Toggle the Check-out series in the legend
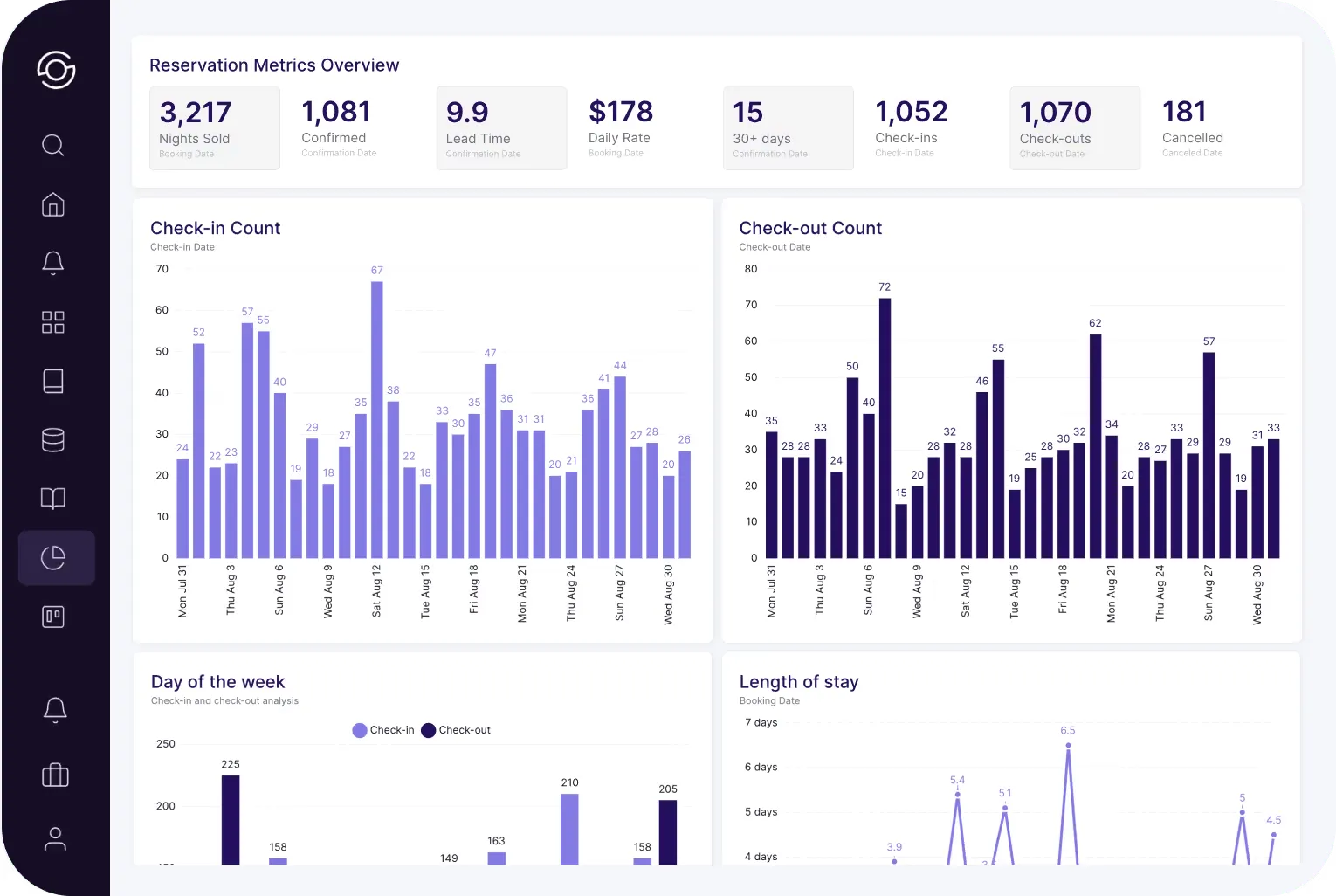 click(456, 730)
